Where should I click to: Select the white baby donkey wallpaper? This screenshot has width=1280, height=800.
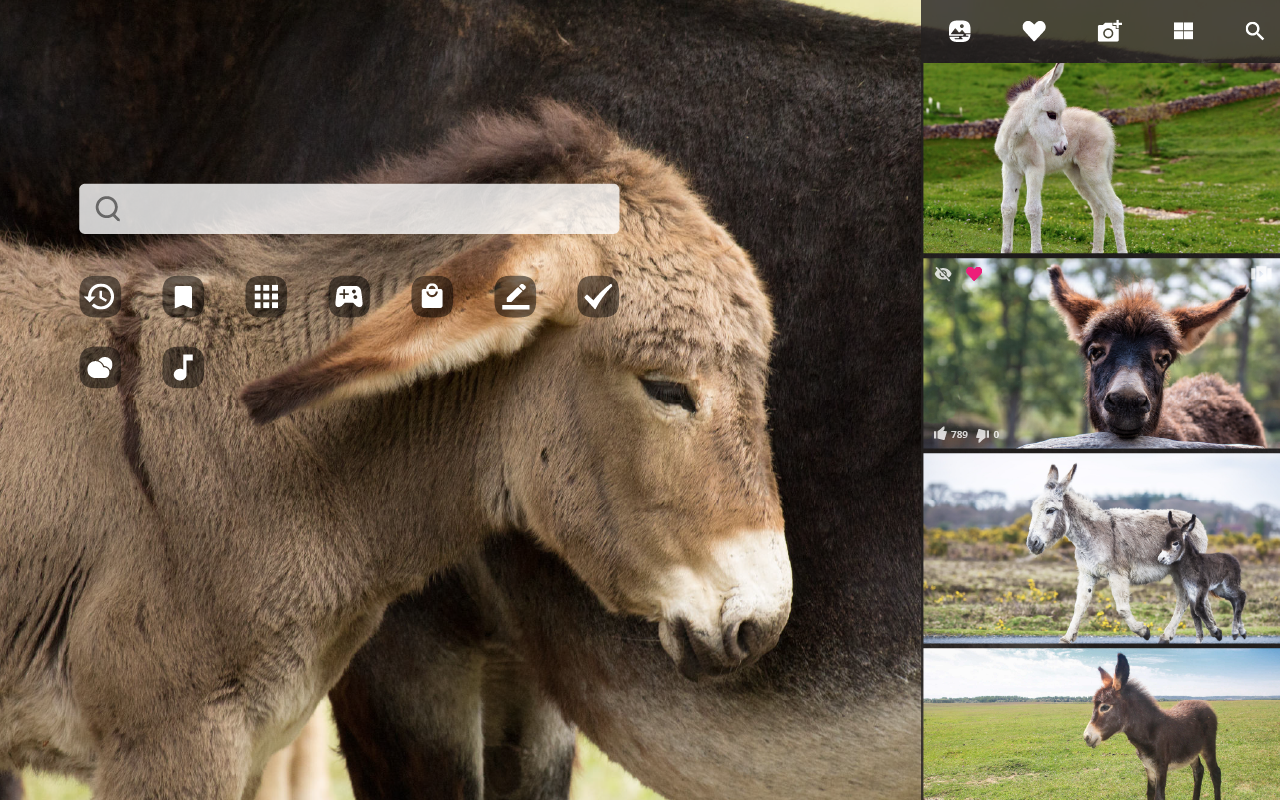(1101, 158)
